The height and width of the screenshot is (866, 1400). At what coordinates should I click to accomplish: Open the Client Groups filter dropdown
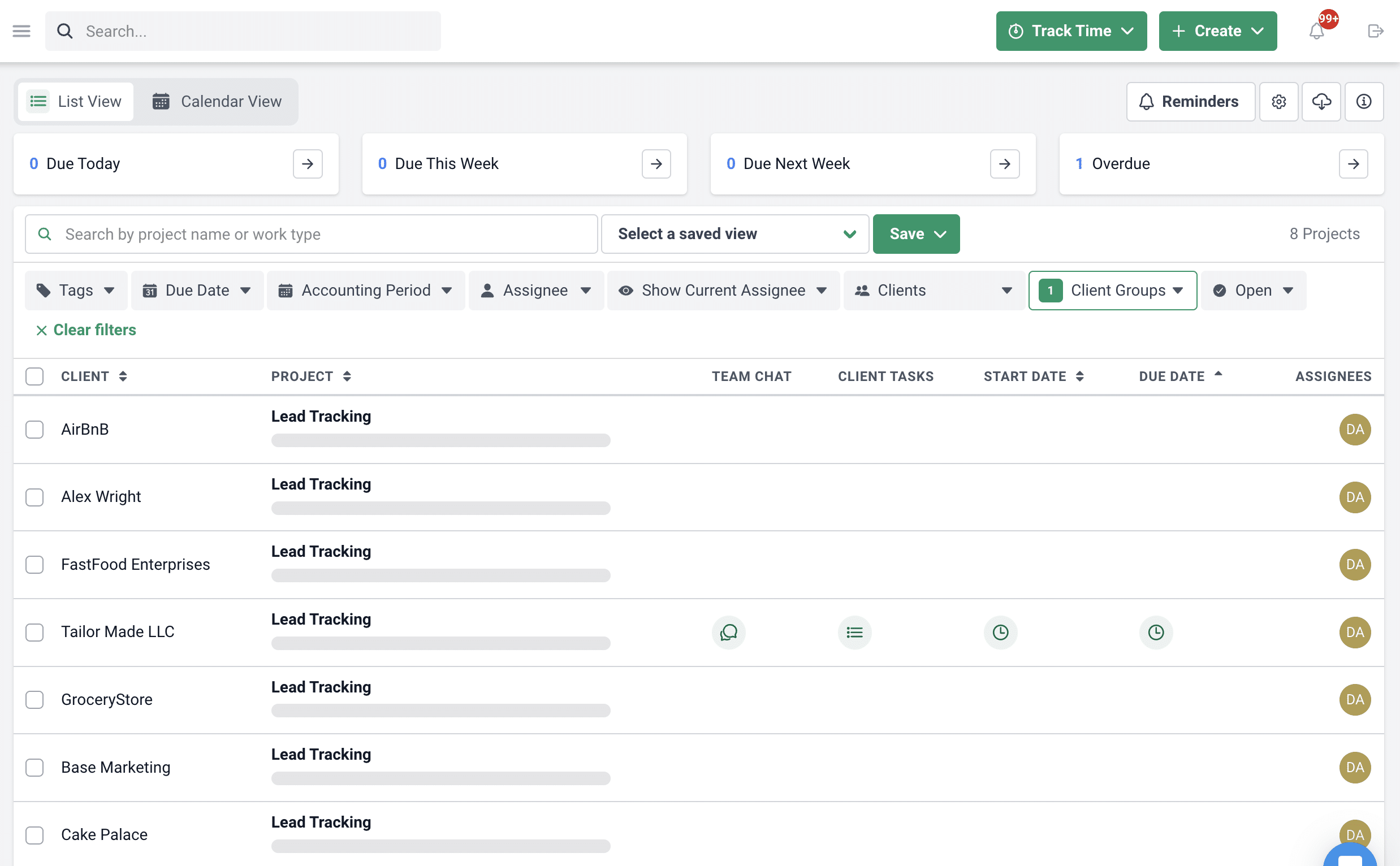pos(1112,291)
